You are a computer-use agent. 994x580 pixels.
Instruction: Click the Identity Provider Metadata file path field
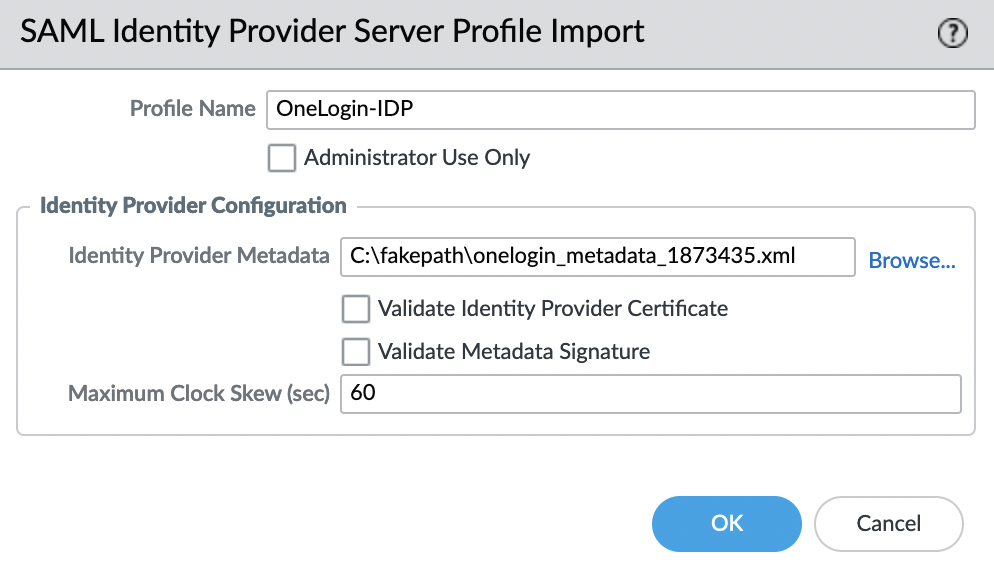[x=598, y=257]
